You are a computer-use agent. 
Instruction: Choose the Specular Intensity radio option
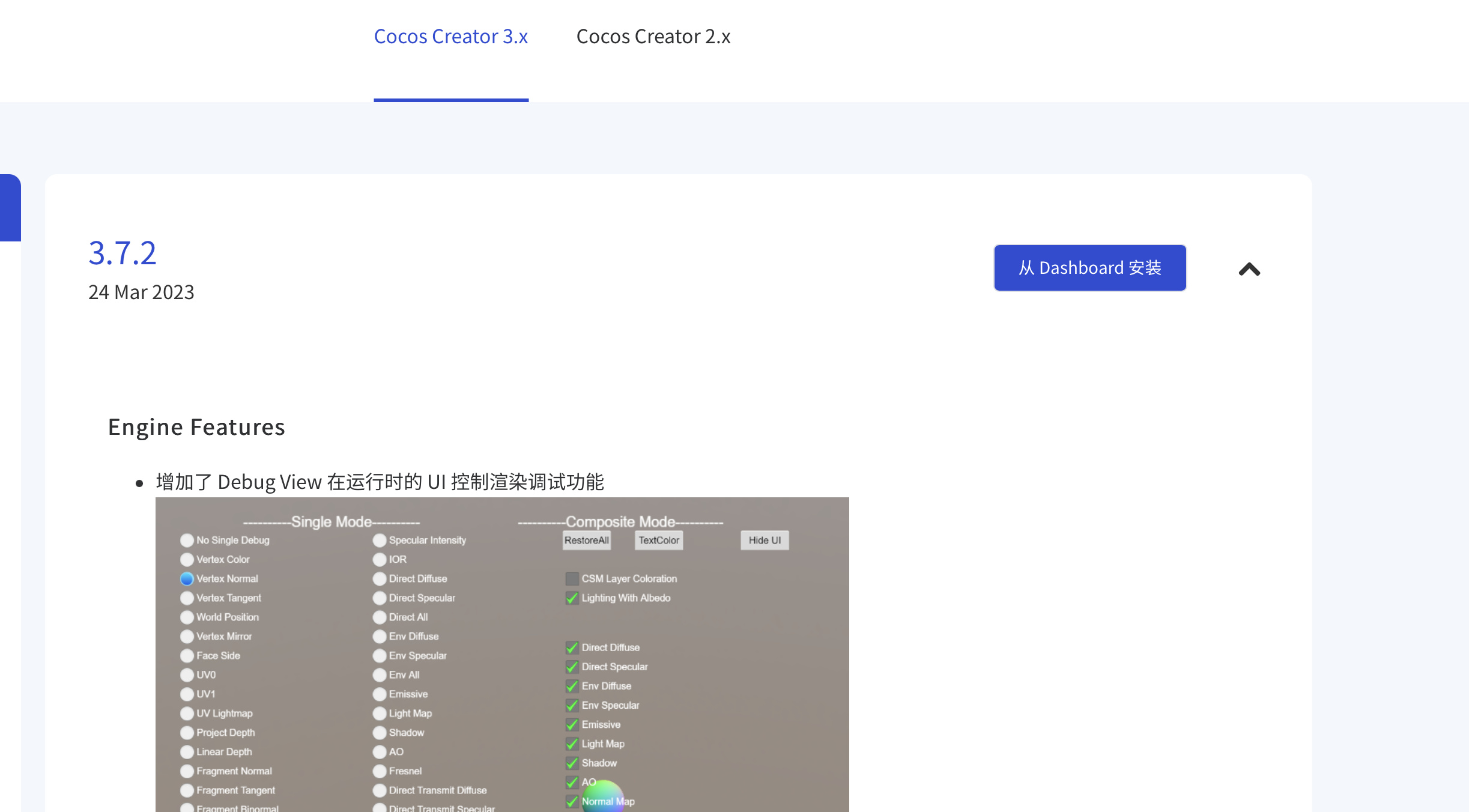coord(380,541)
